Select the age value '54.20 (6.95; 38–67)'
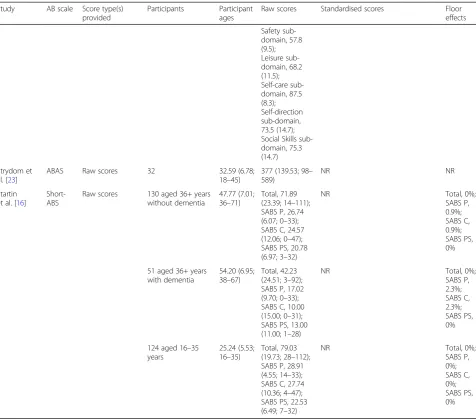The height and width of the screenshot is (420, 476). tap(237, 275)
